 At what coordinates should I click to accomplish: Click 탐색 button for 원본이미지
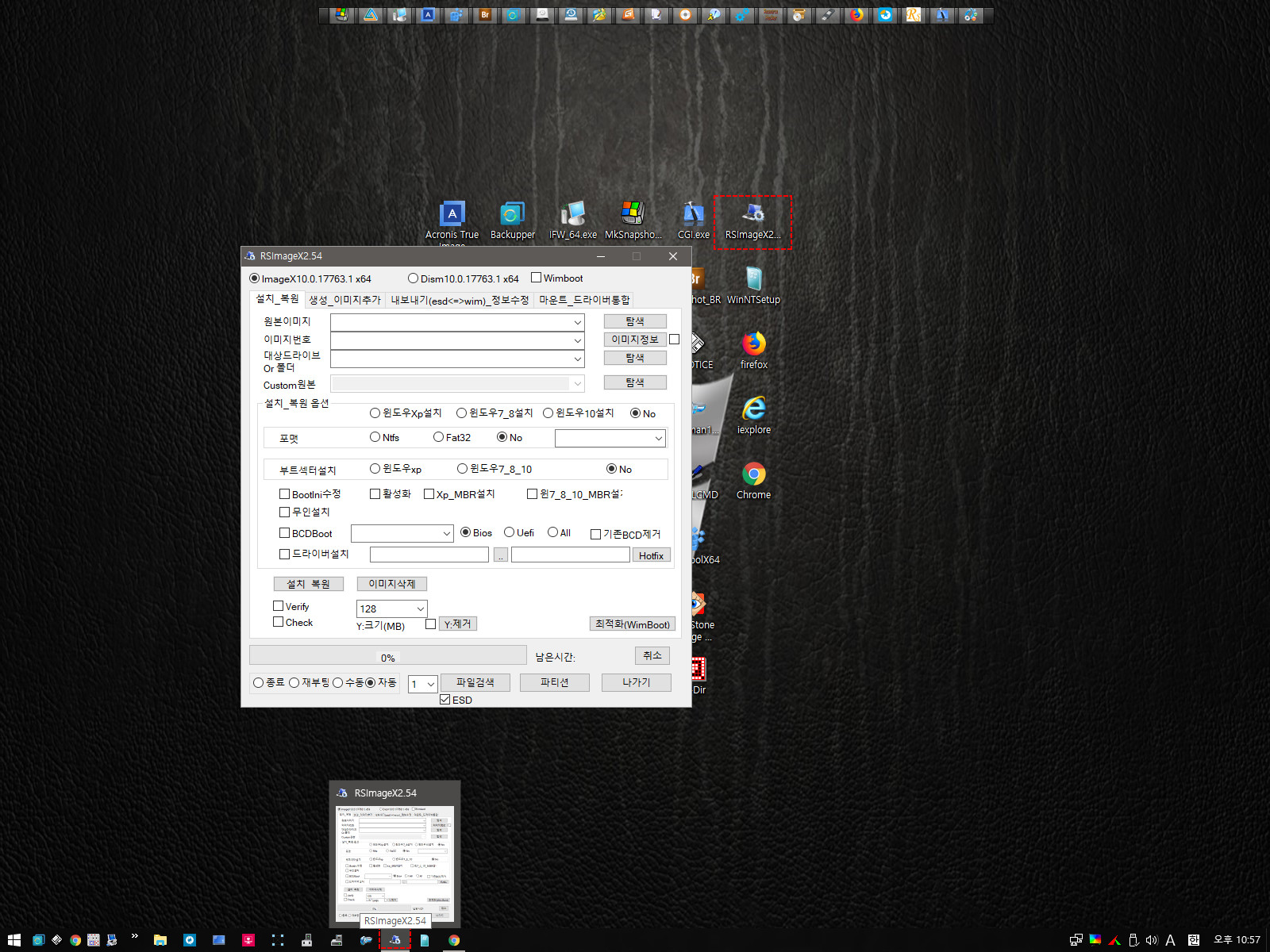point(635,321)
